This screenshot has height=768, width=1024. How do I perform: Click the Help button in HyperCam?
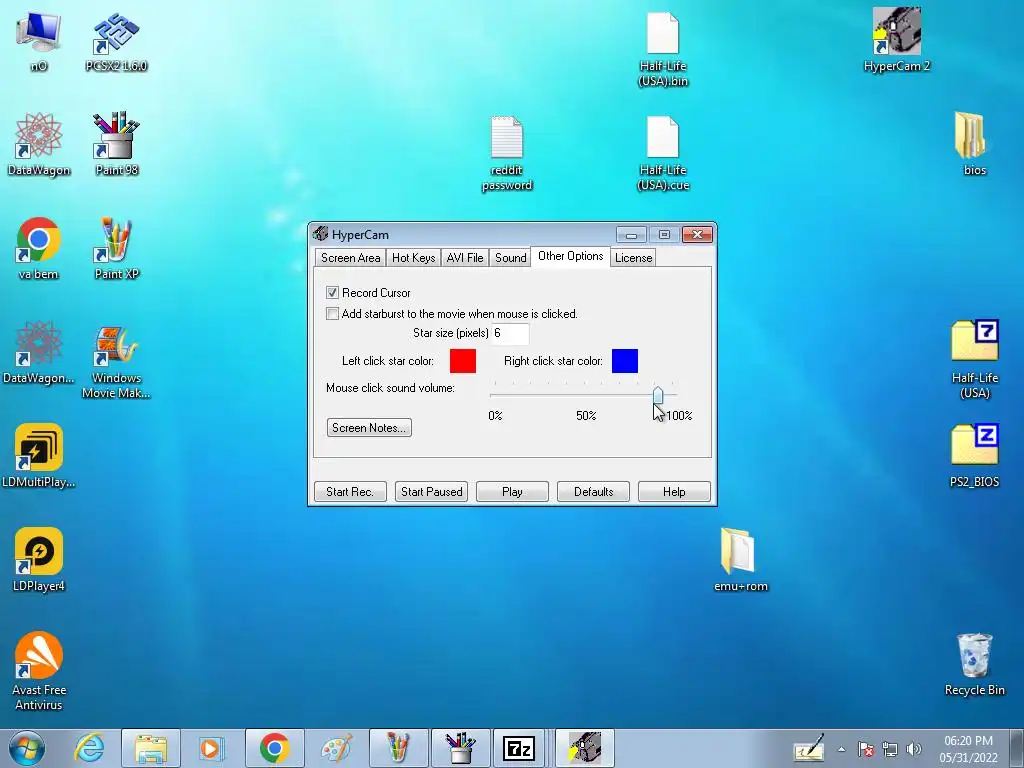pyautogui.click(x=674, y=492)
